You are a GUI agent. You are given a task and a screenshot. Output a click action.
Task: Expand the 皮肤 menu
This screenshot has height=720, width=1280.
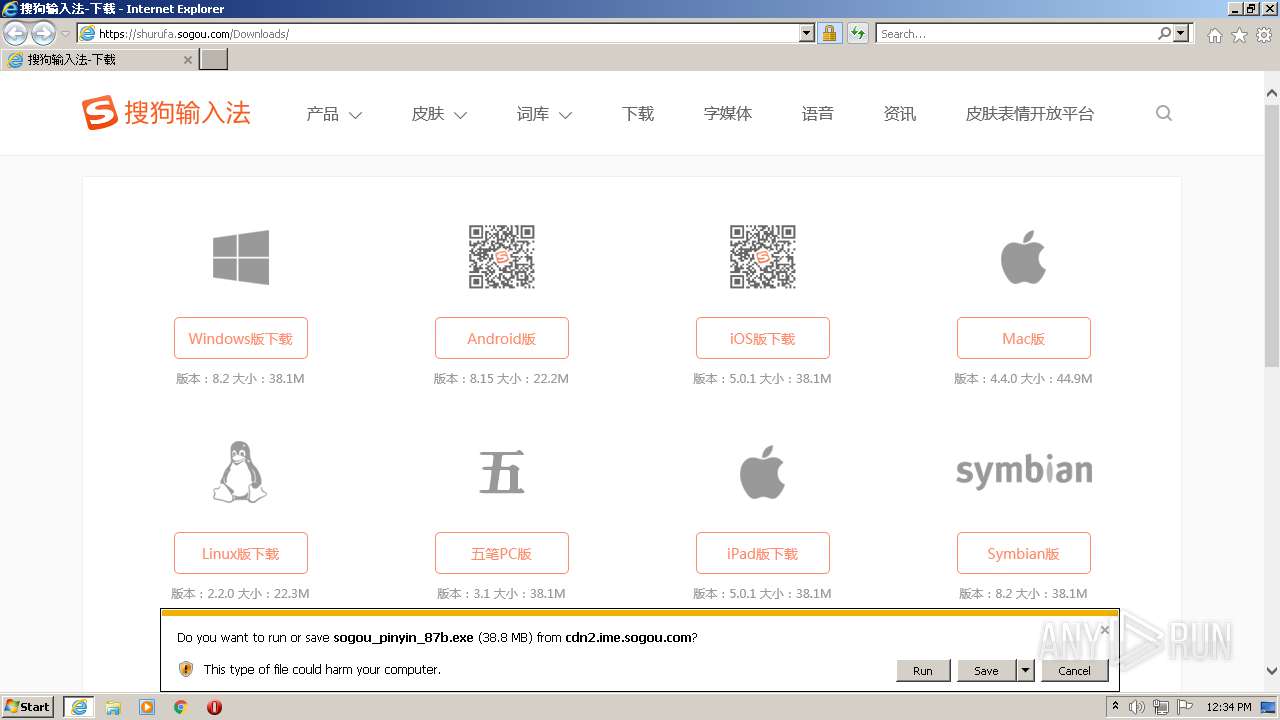pyautogui.click(x=439, y=114)
